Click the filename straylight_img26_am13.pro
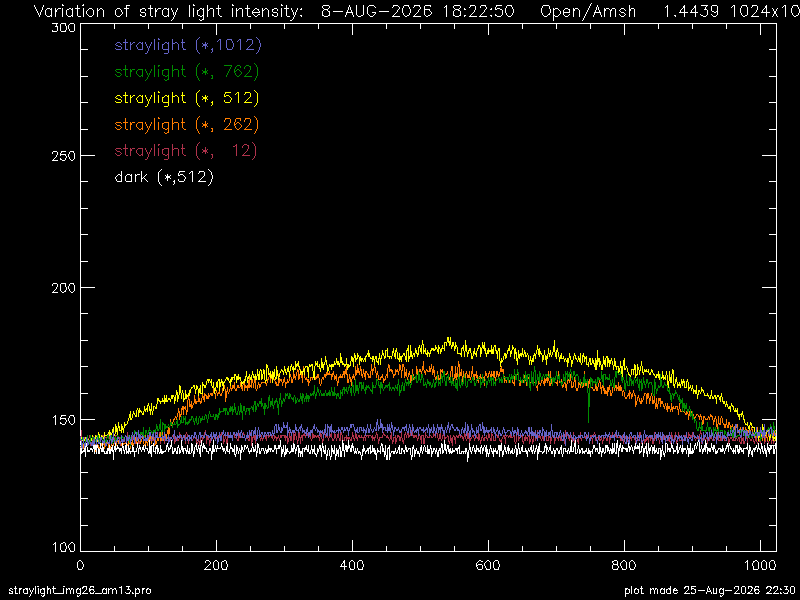The width and height of the screenshot is (800, 600). 80,591
